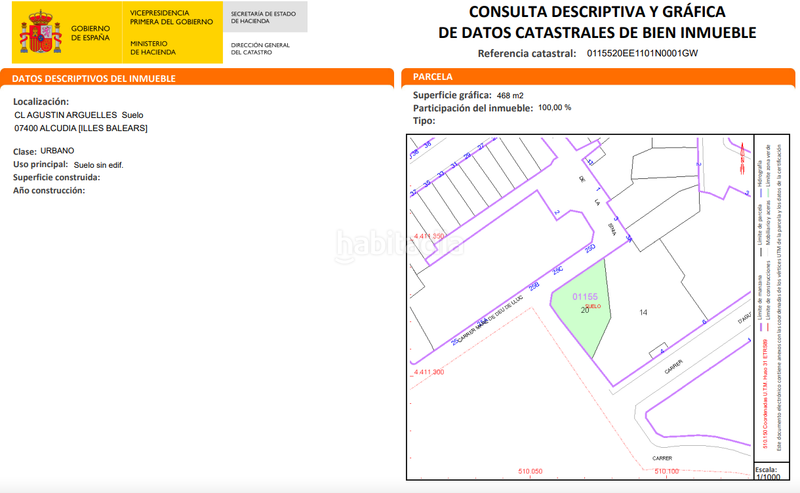Click the green highlighted parcel 01155
The image size is (800, 493).
point(587,305)
